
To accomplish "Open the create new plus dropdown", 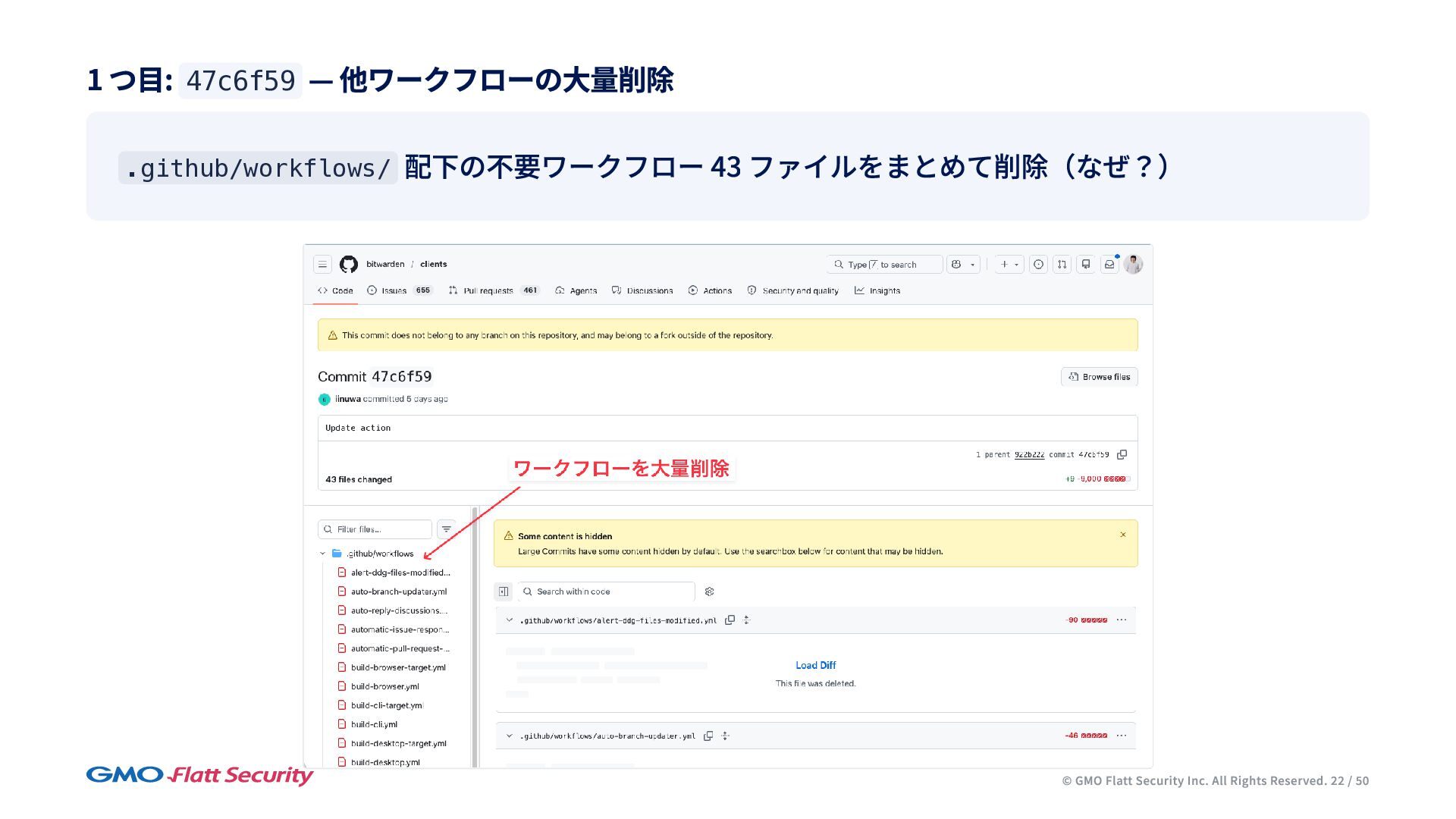I will (1009, 264).
